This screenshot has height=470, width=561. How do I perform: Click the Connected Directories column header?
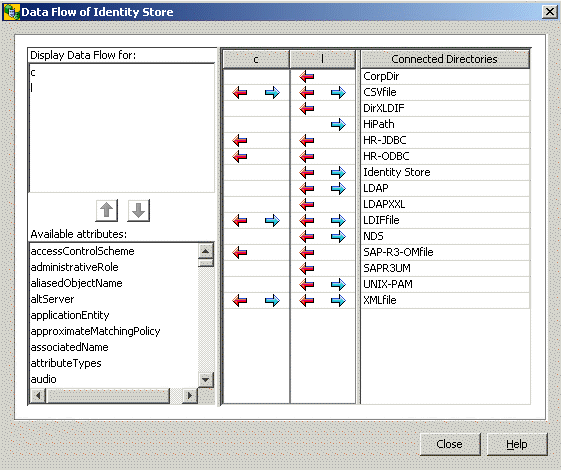pyautogui.click(x=445, y=59)
